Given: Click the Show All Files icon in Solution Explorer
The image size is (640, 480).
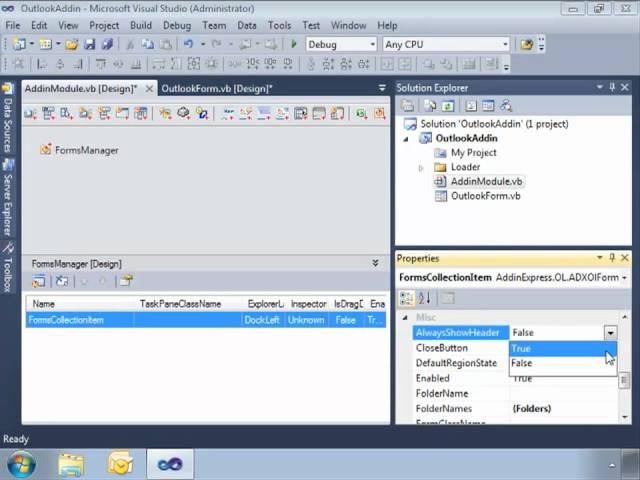Looking at the screenshot, I should click(x=429, y=106).
